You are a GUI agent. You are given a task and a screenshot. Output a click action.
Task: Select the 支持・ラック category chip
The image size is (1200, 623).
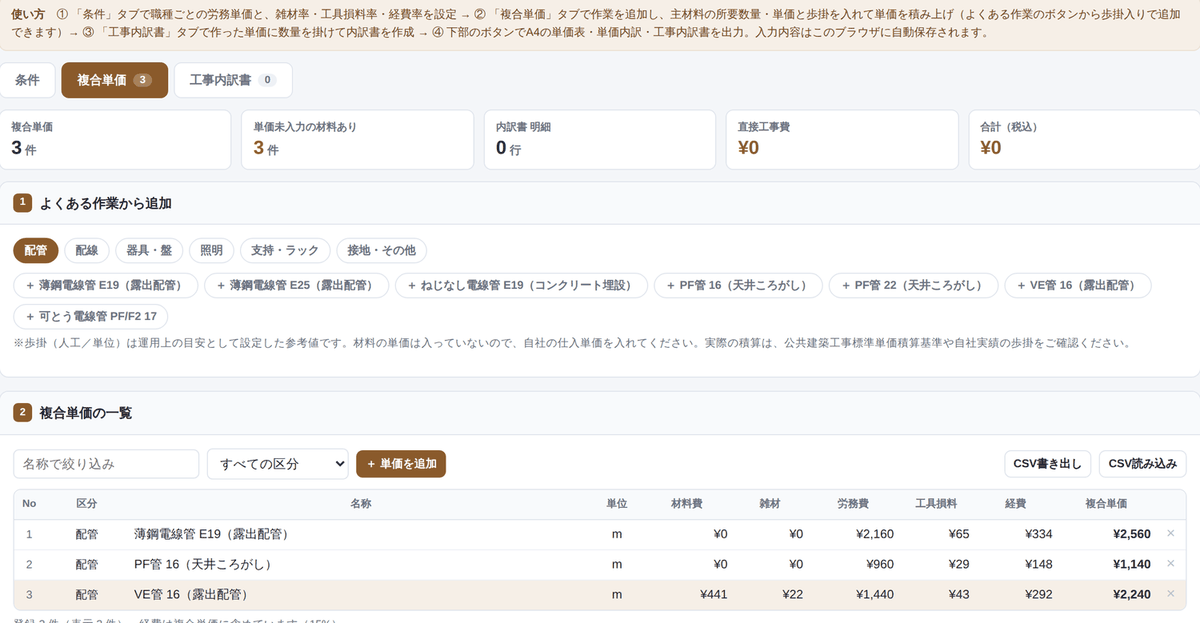285,250
